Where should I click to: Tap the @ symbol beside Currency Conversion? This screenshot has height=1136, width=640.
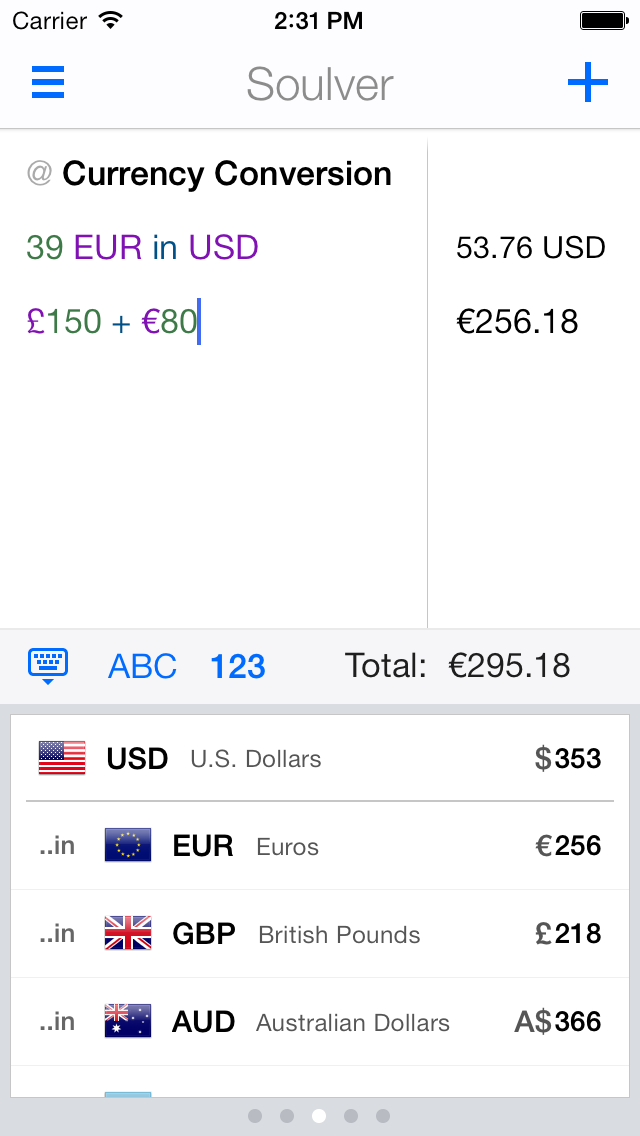click(x=39, y=174)
